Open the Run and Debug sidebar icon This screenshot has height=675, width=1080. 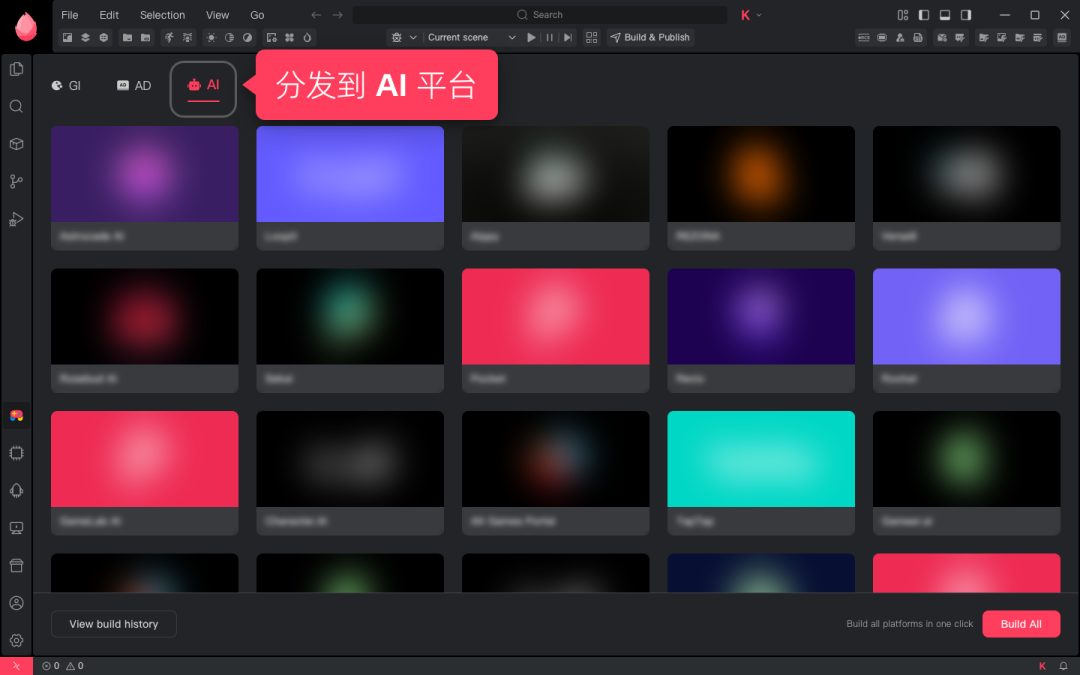click(x=17, y=219)
